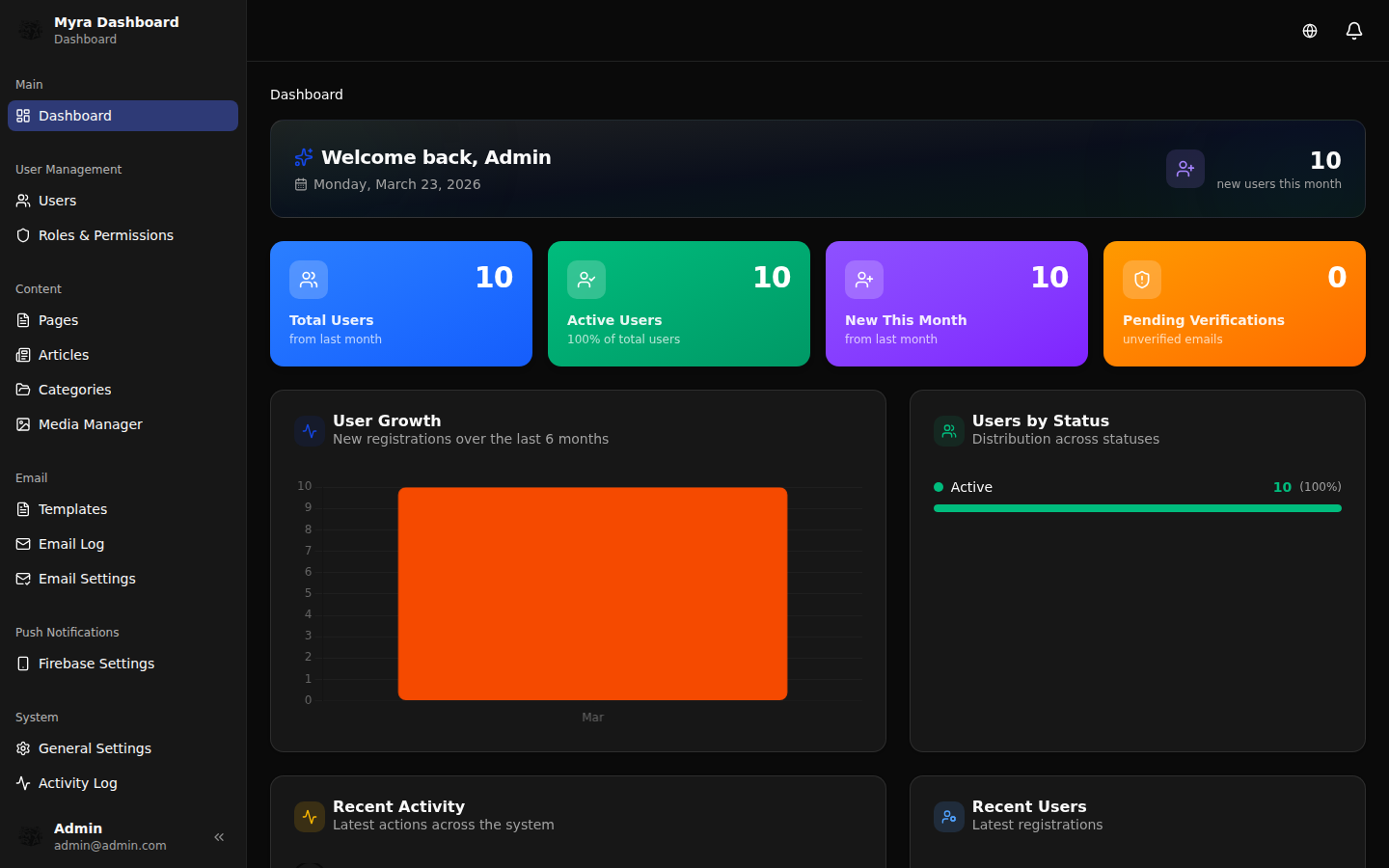Image resolution: width=1389 pixels, height=868 pixels.
Task: Click the '(100%)' status percentage
Action: (x=1321, y=487)
